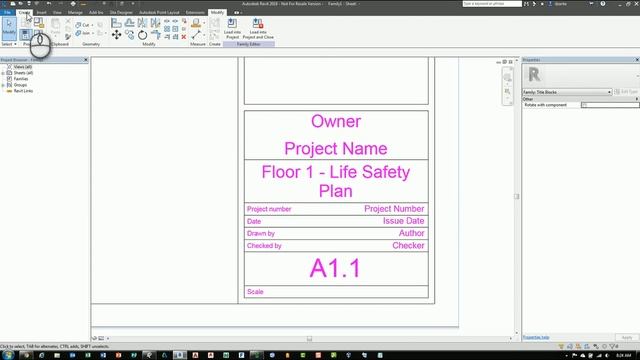Click the Rotate tool icon
Viewport: 640px width, 360px height.
[x=142, y=35]
